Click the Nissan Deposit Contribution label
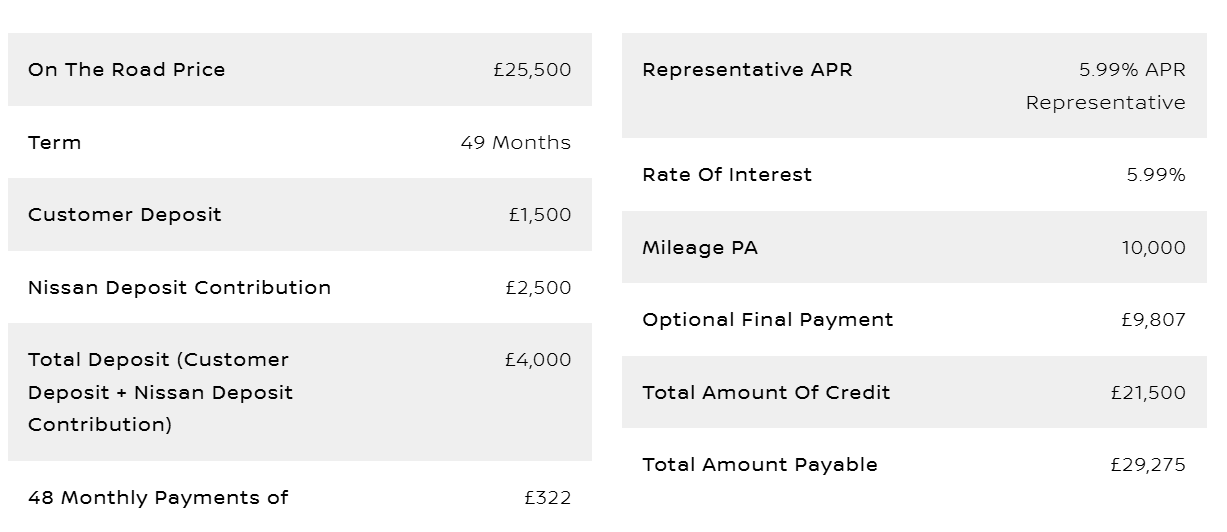 click(x=180, y=288)
